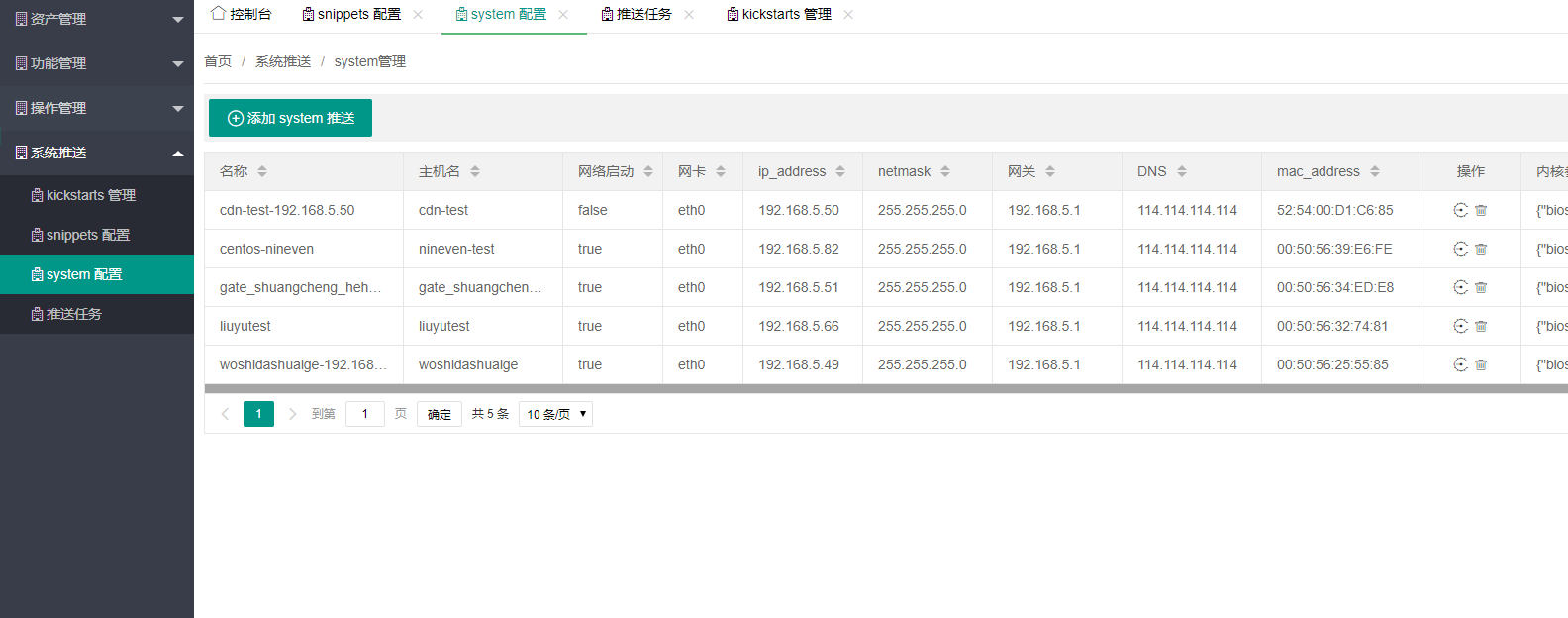Click the system管理 breadcrumb text
The image size is (1568, 618).
(370, 61)
